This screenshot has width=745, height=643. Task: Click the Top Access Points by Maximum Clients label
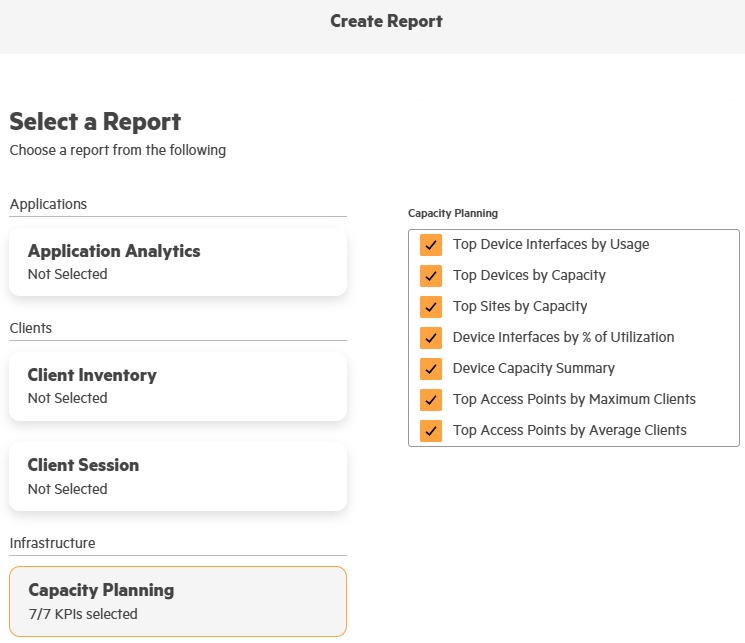coord(574,400)
